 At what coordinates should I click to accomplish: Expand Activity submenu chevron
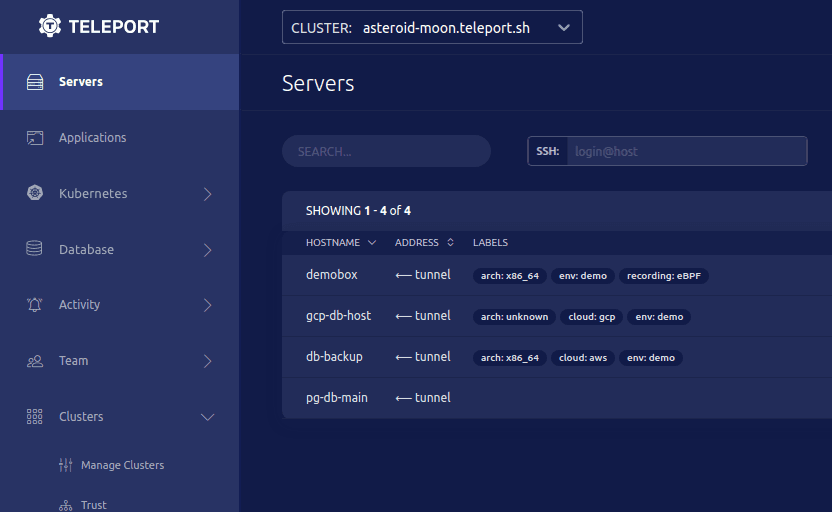tap(207, 305)
